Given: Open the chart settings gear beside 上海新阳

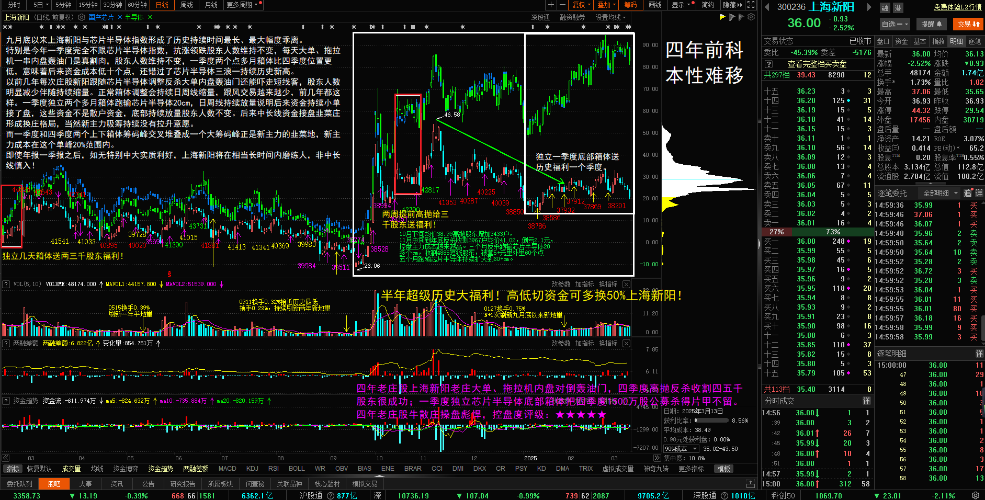Looking at the screenshot, I should pos(82,17).
